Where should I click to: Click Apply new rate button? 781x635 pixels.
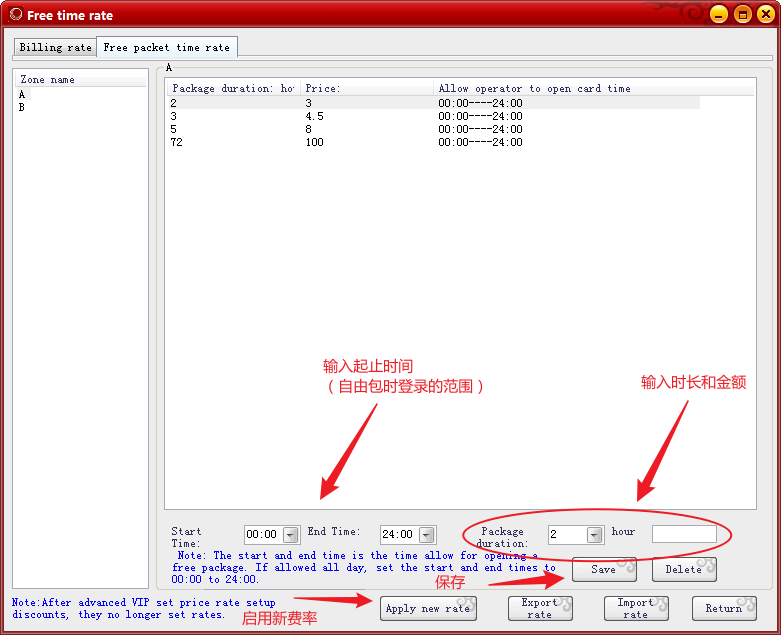coord(428,609)
